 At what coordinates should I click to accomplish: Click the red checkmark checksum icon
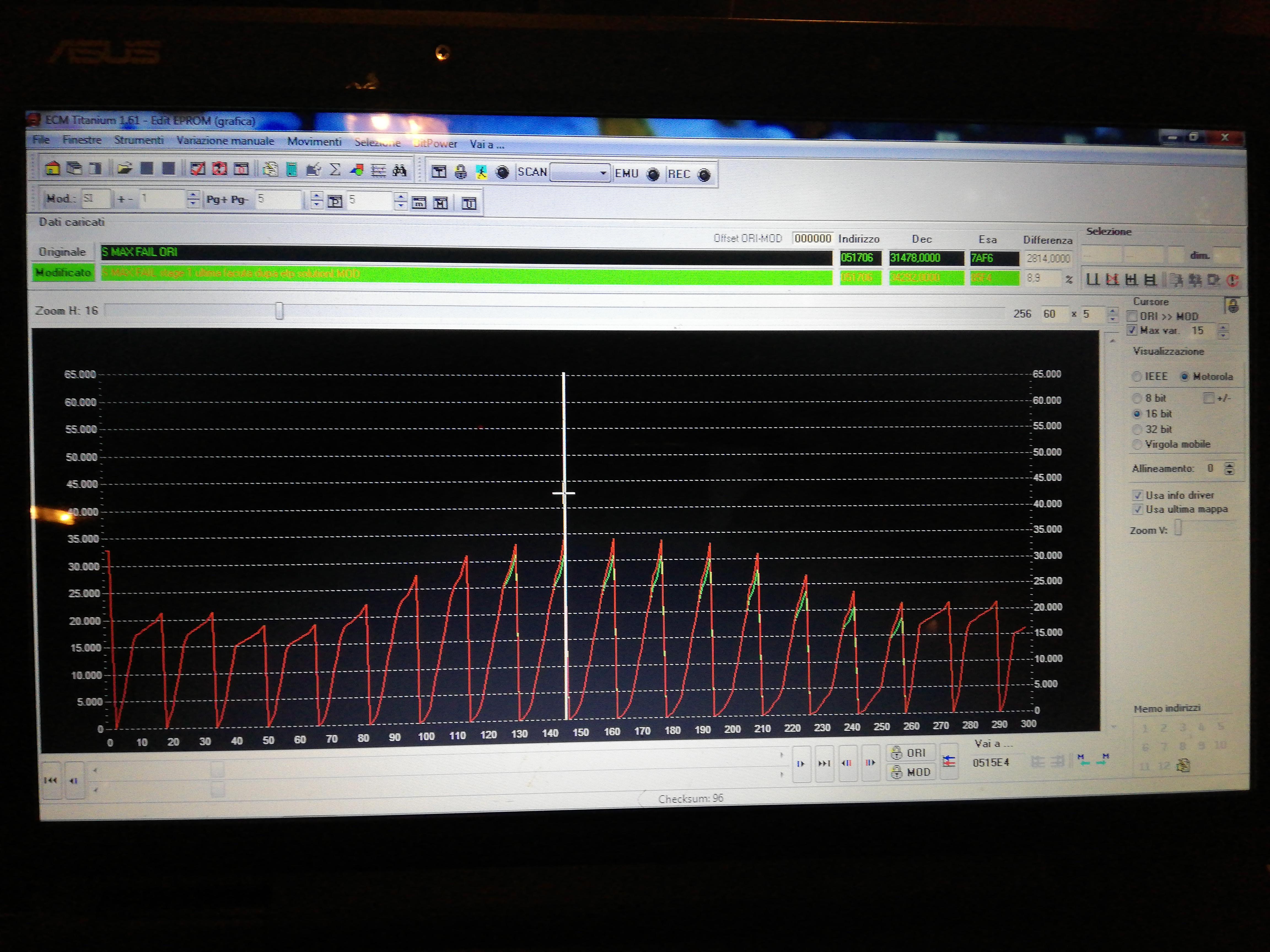198,169
